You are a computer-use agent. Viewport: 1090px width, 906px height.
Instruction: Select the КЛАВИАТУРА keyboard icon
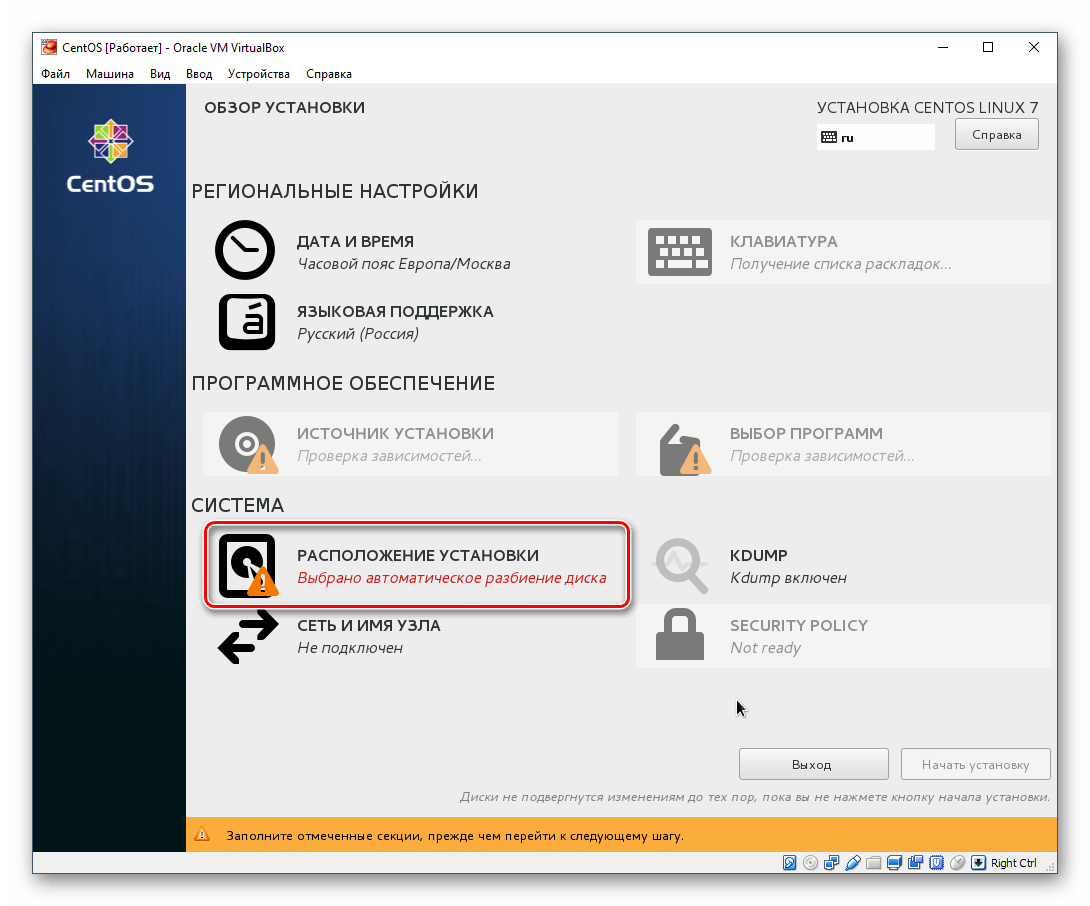pos(680,252)
